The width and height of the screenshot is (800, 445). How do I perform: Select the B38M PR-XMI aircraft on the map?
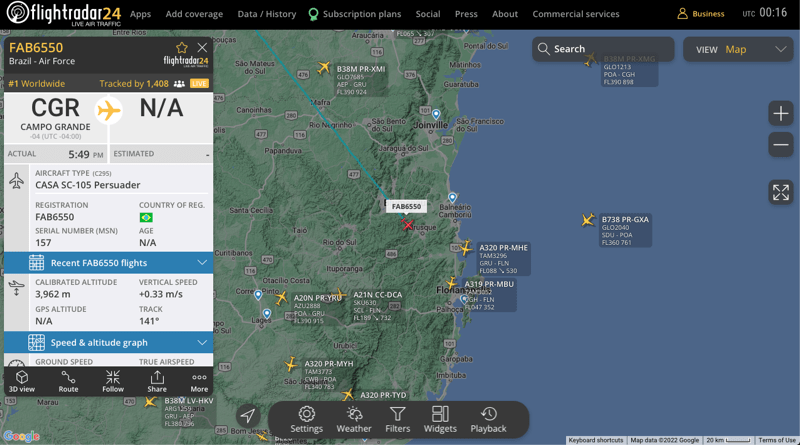click(x=323, y=67)
